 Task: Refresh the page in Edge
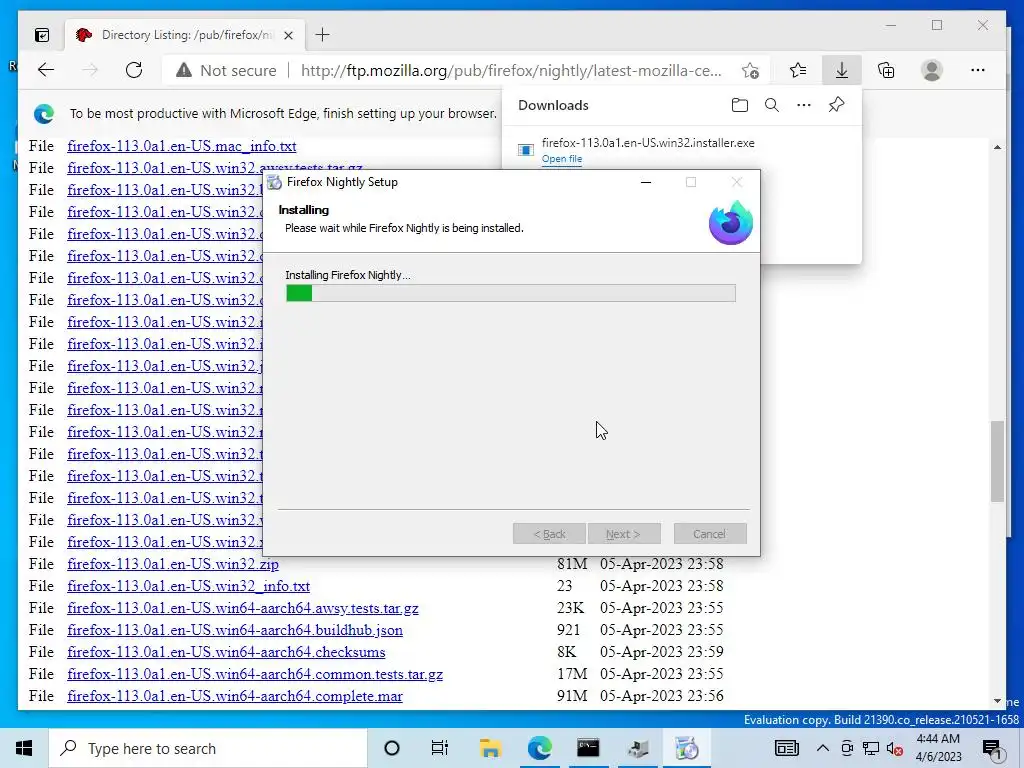click(134, 70)
